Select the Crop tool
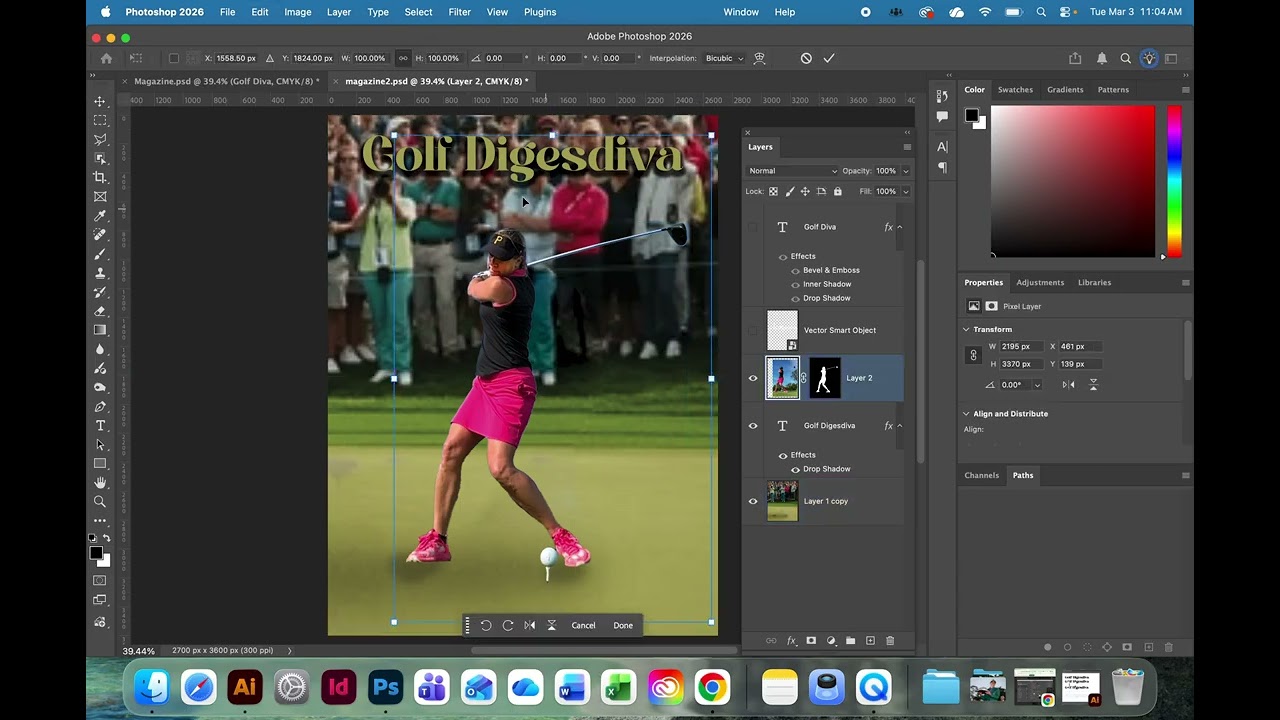This screenshot has height=720, width=1280. click(100, 177)
